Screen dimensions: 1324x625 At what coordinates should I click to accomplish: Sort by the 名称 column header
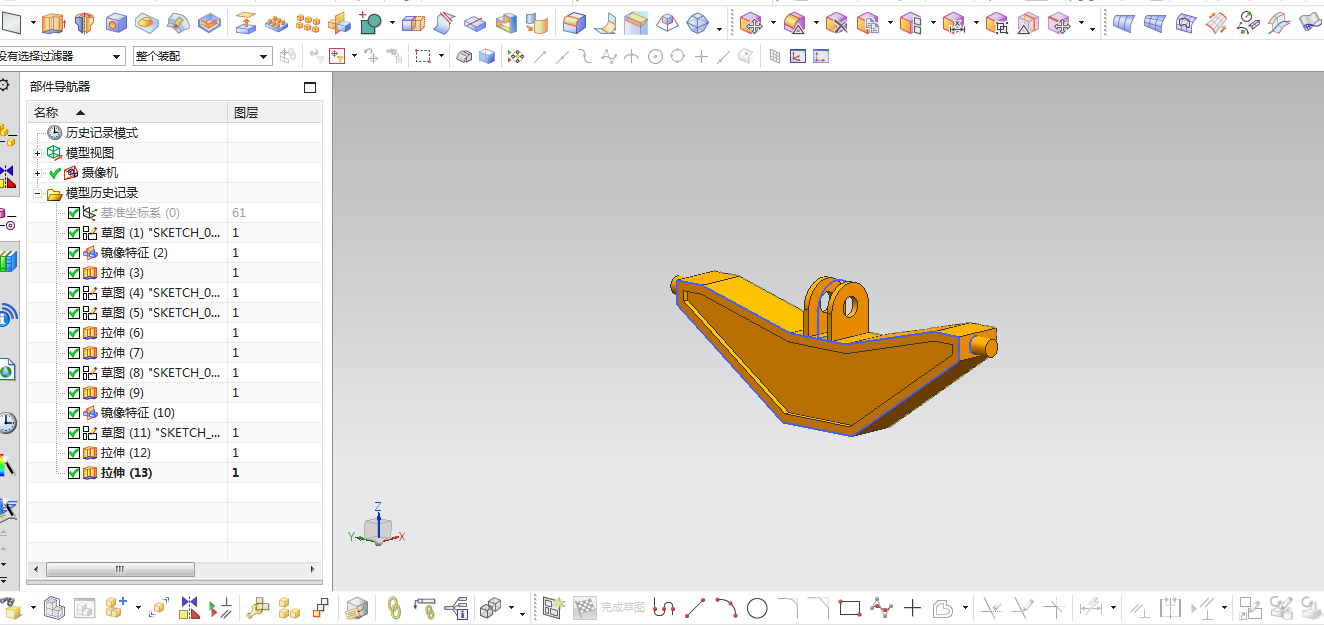pos(127,112)
